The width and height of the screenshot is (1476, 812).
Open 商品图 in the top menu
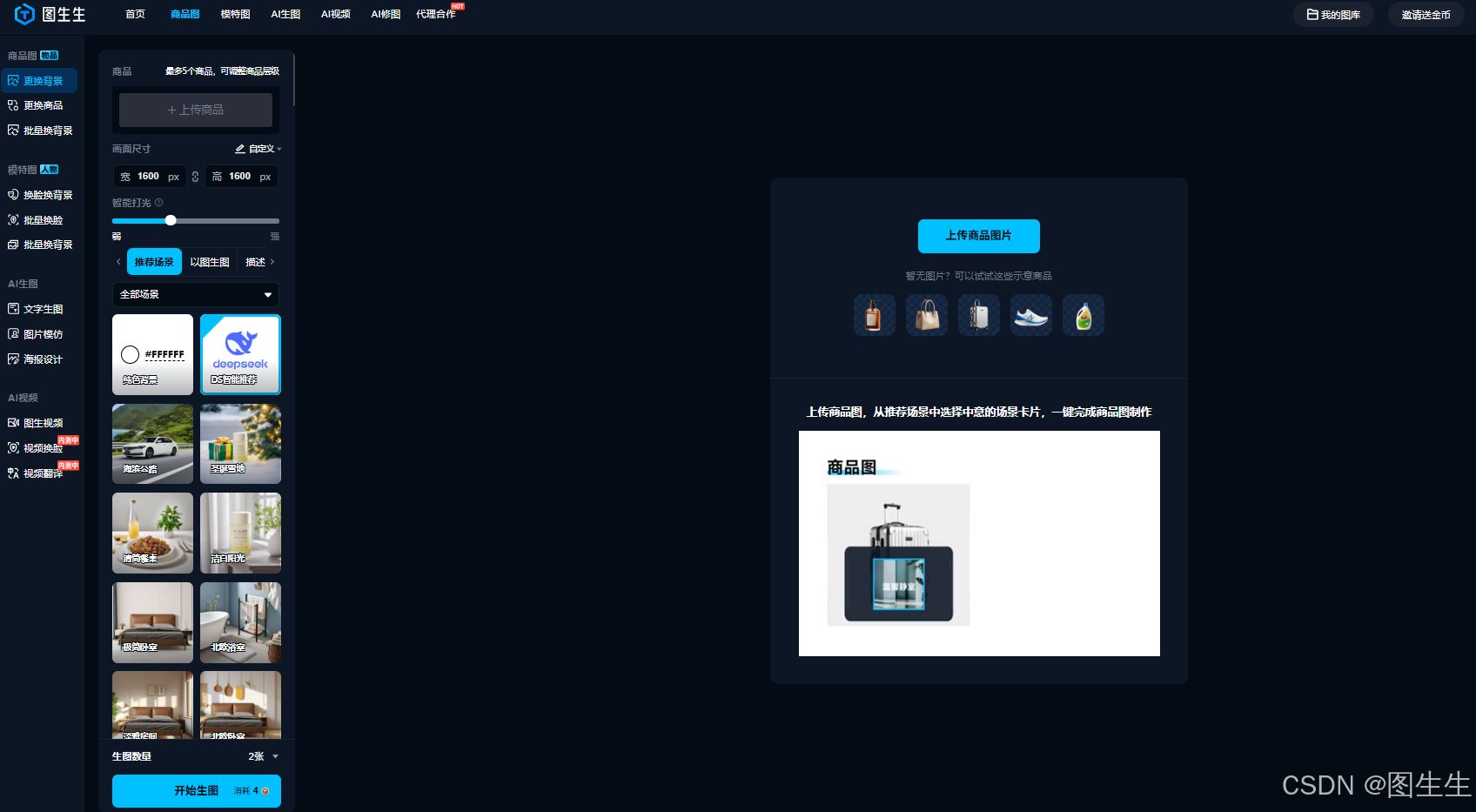[x=184, y=14]
